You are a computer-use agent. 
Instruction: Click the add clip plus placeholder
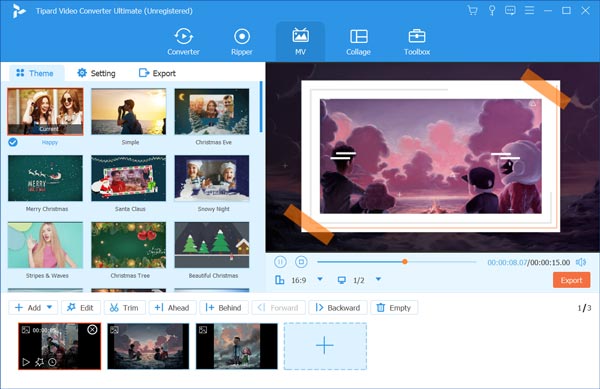tap(325, 346)
